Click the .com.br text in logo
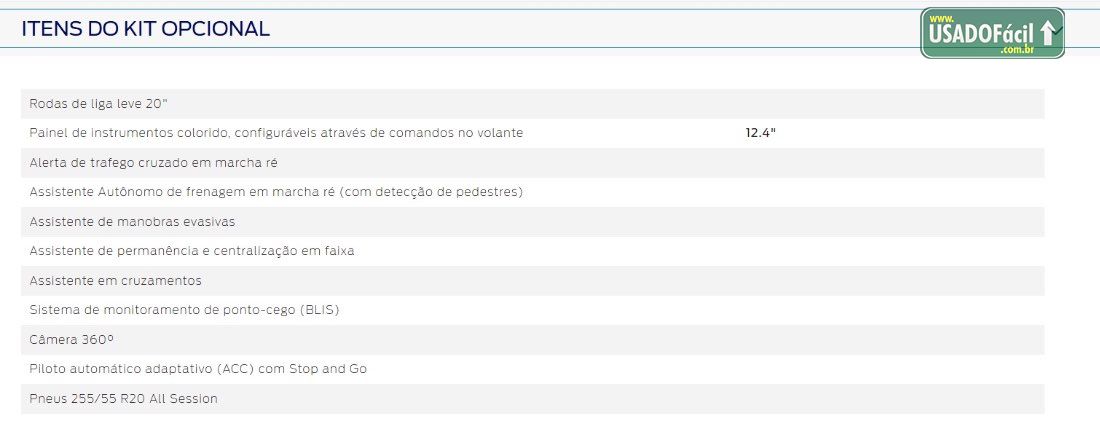The image size is (1100, 440). 1018,50
